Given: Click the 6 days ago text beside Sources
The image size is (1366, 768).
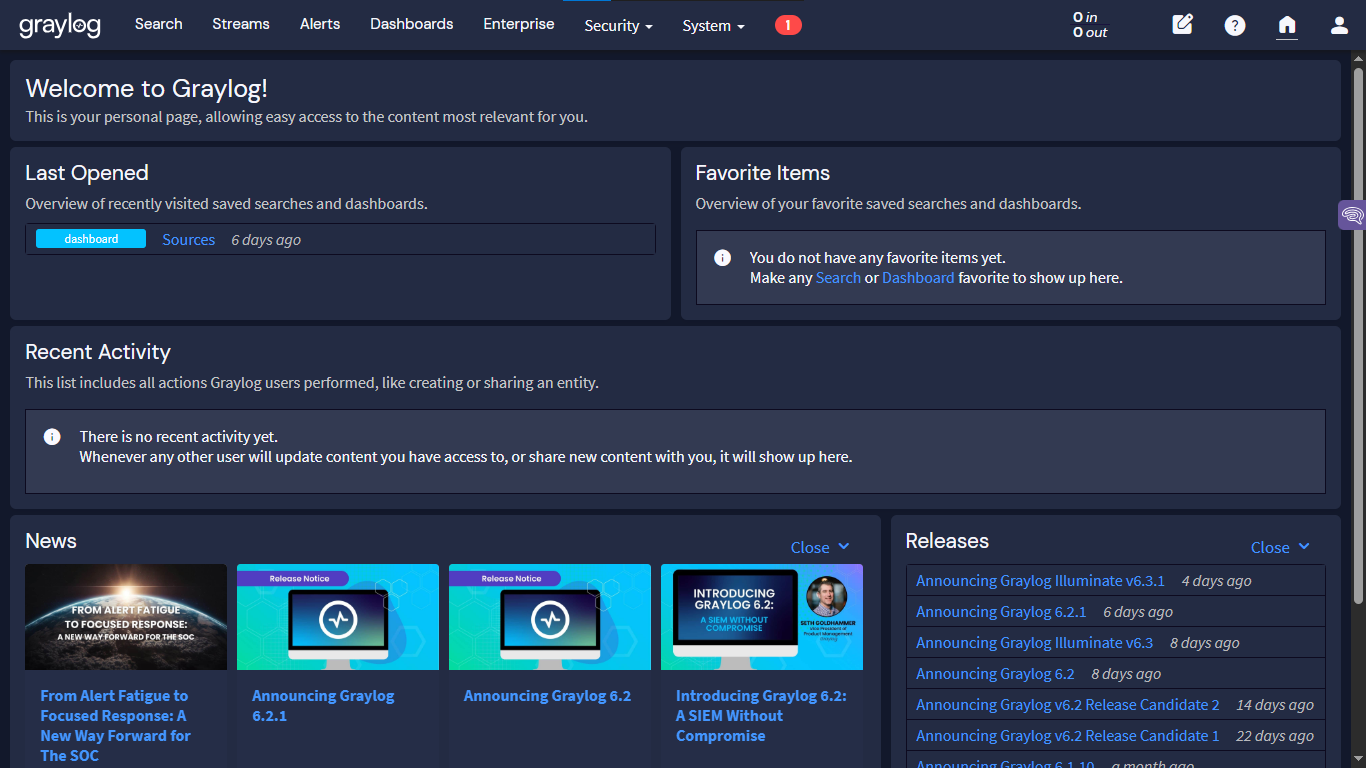Looking at the screenshot, I should pos(266,240).
